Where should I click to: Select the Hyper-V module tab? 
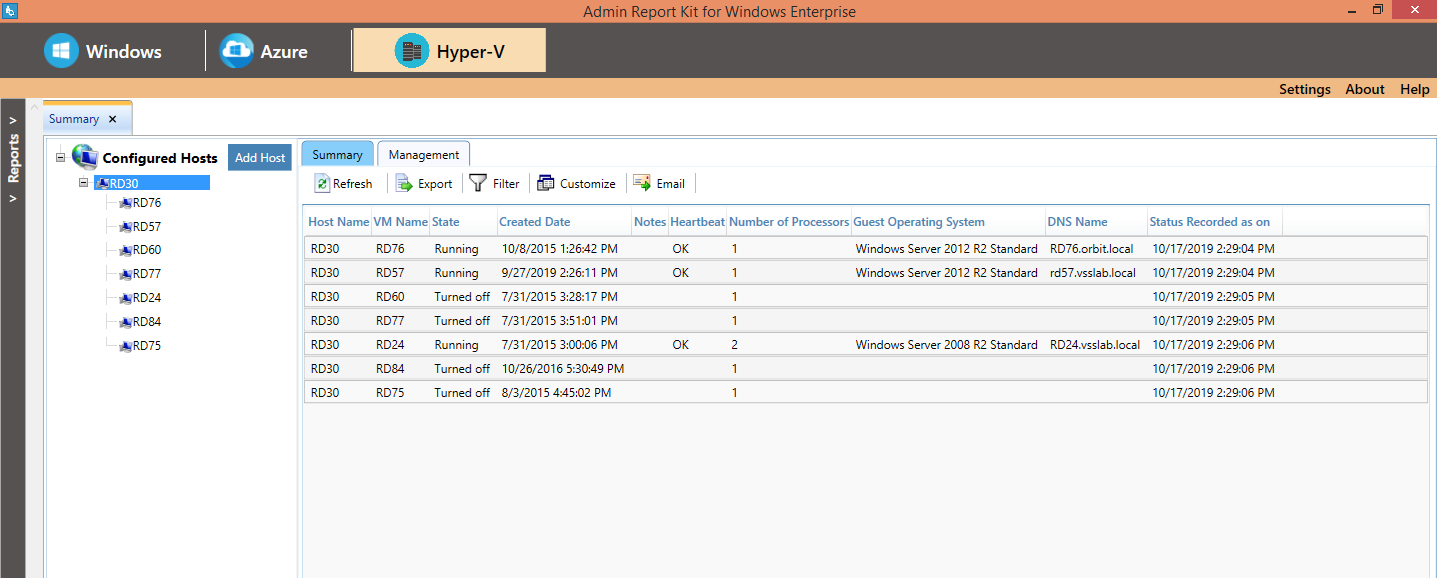tap(450, 51)
